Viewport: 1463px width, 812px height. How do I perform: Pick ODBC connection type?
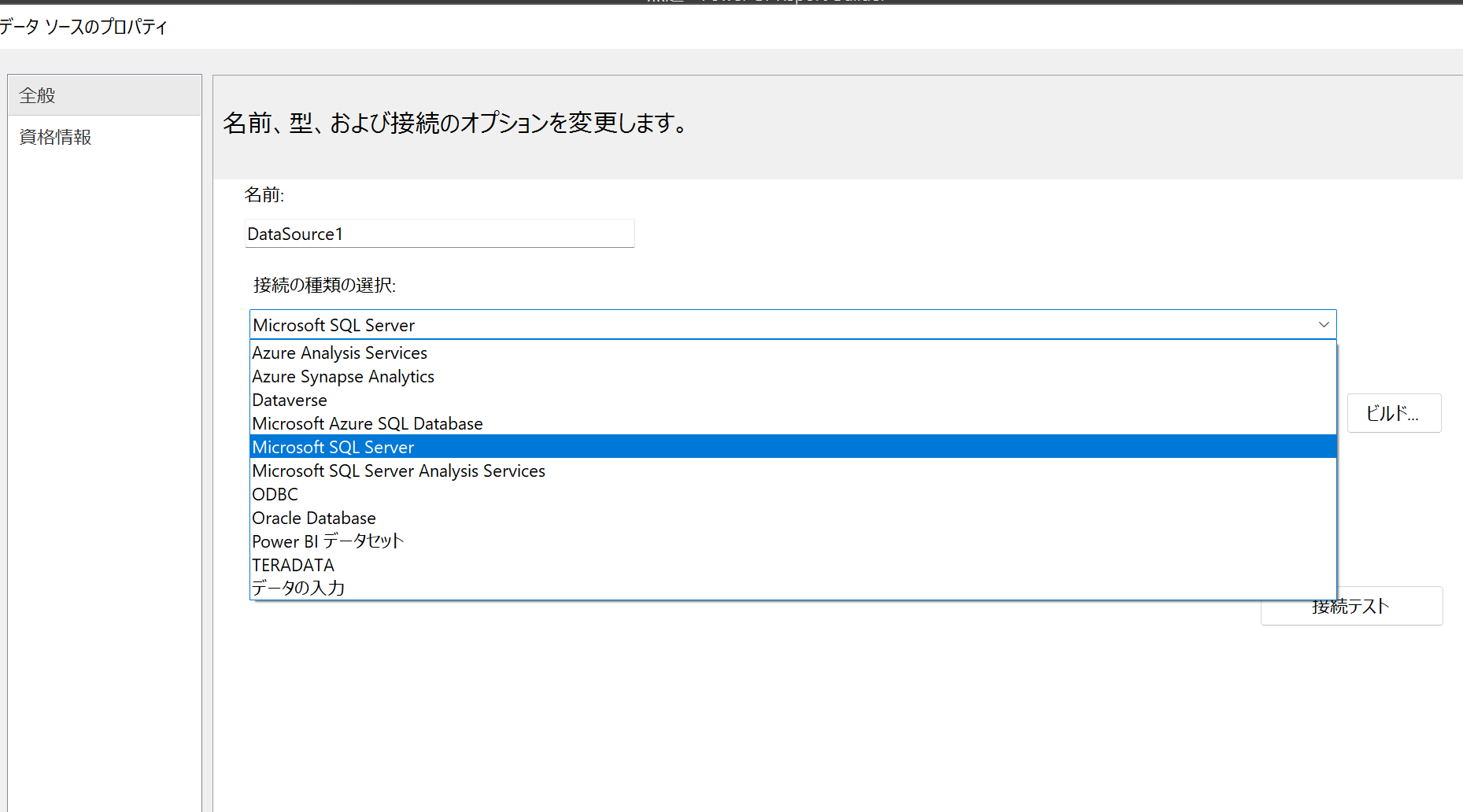coord(792,494)
